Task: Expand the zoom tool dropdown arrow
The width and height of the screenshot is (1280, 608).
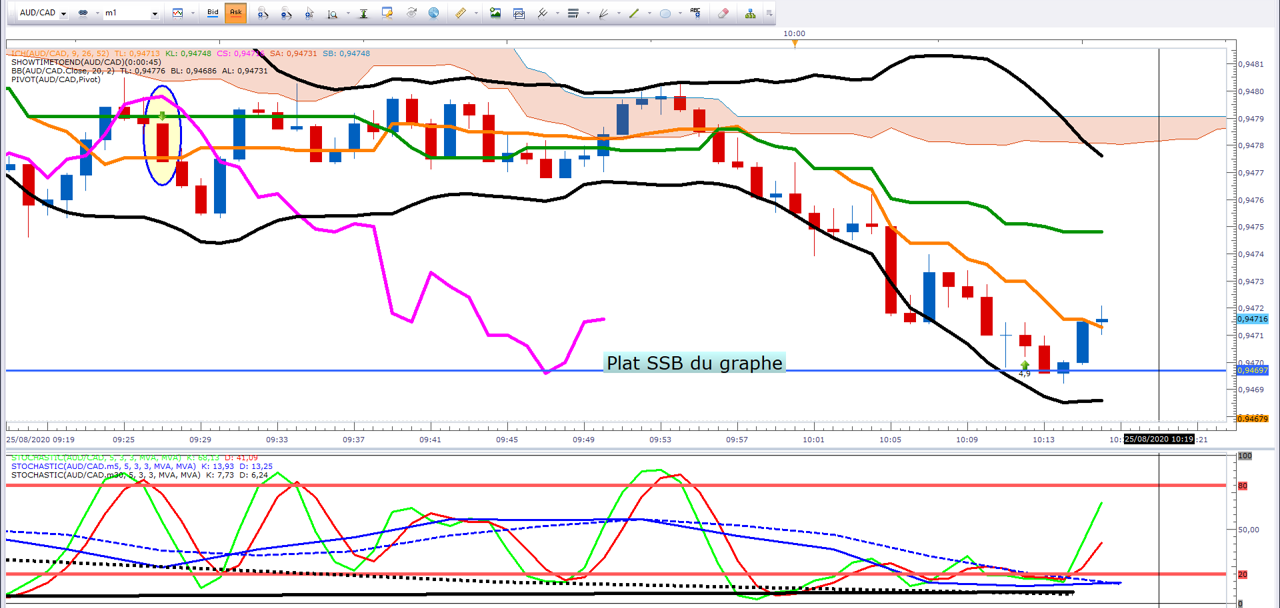Action: click(348, 13)
